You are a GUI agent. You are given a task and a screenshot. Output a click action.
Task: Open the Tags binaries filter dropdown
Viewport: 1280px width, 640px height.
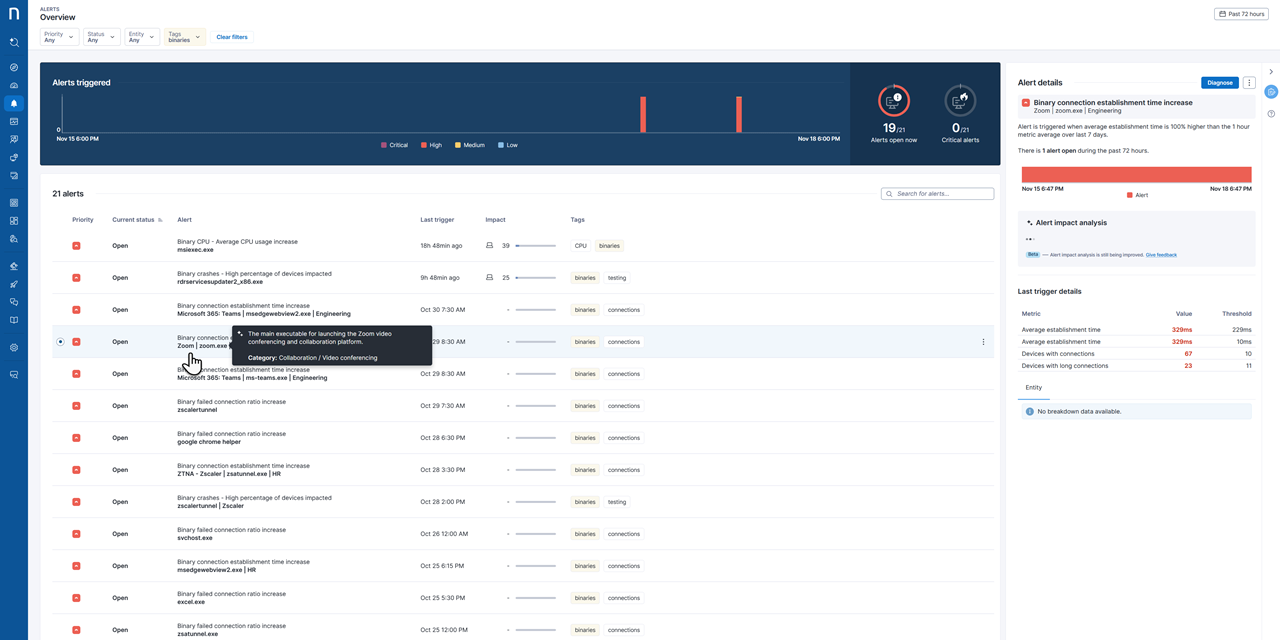click(x=185, y=37)
